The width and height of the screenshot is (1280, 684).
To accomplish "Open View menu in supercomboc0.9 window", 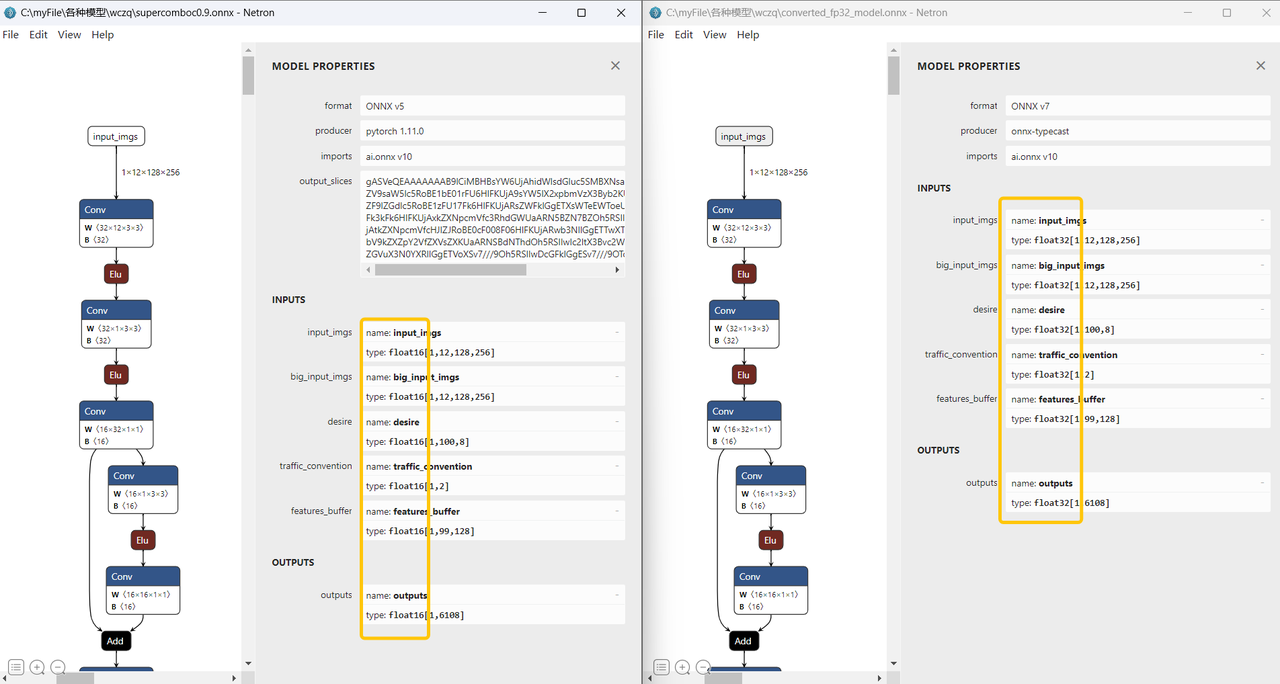I will (69, 35).
